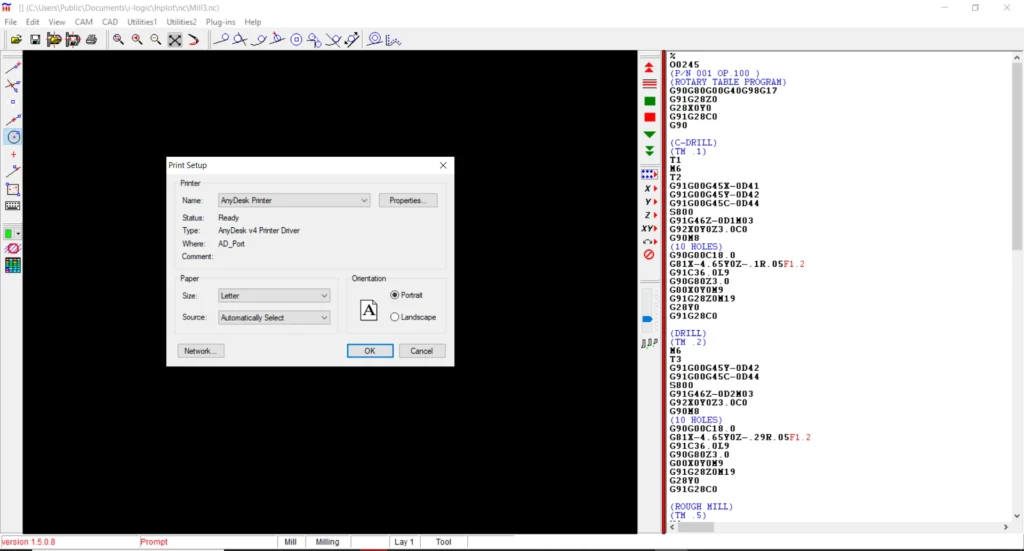Screen dimensions: 1024x551
Task: Select the line tool in the left sidebar
Action: point(13,68)
